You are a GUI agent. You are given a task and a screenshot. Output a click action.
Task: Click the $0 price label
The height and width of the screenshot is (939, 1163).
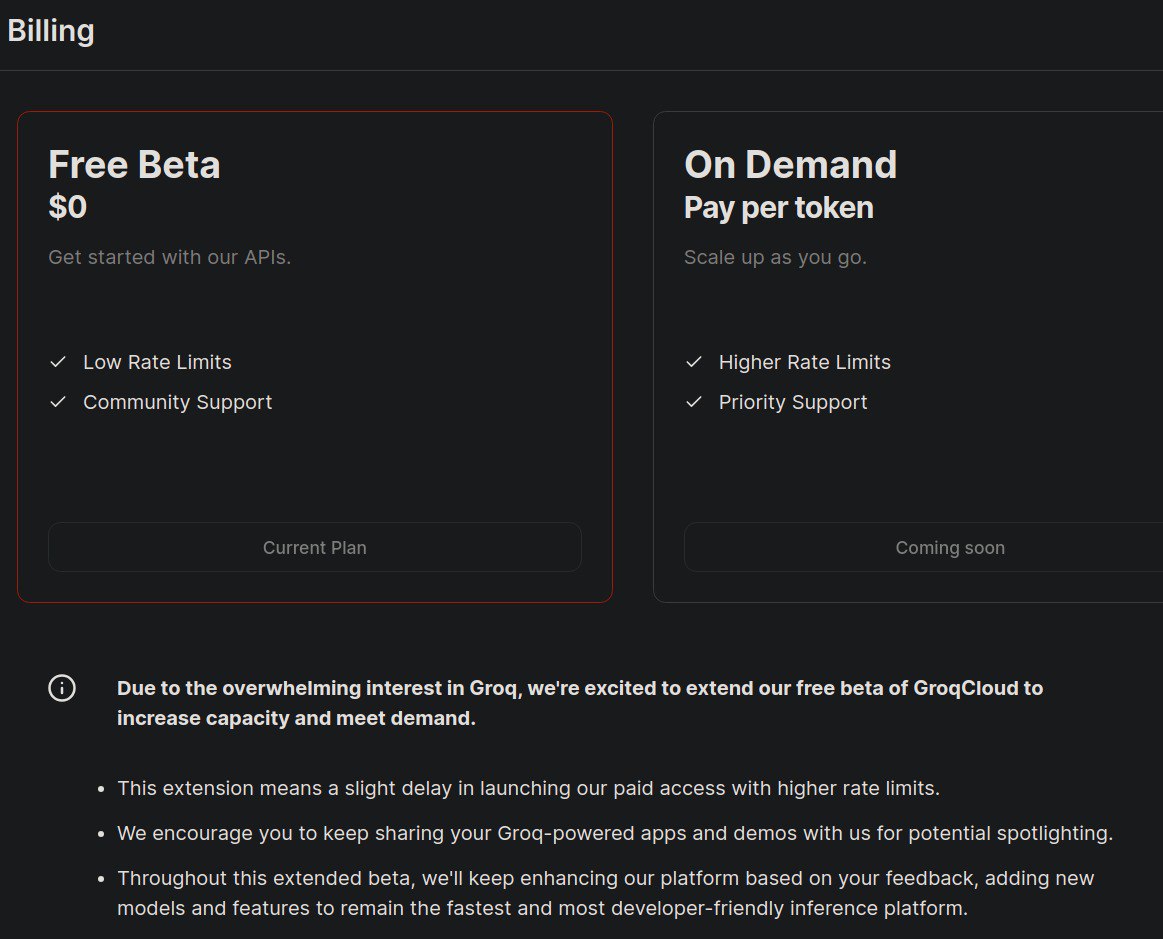(x=68, y=208)
